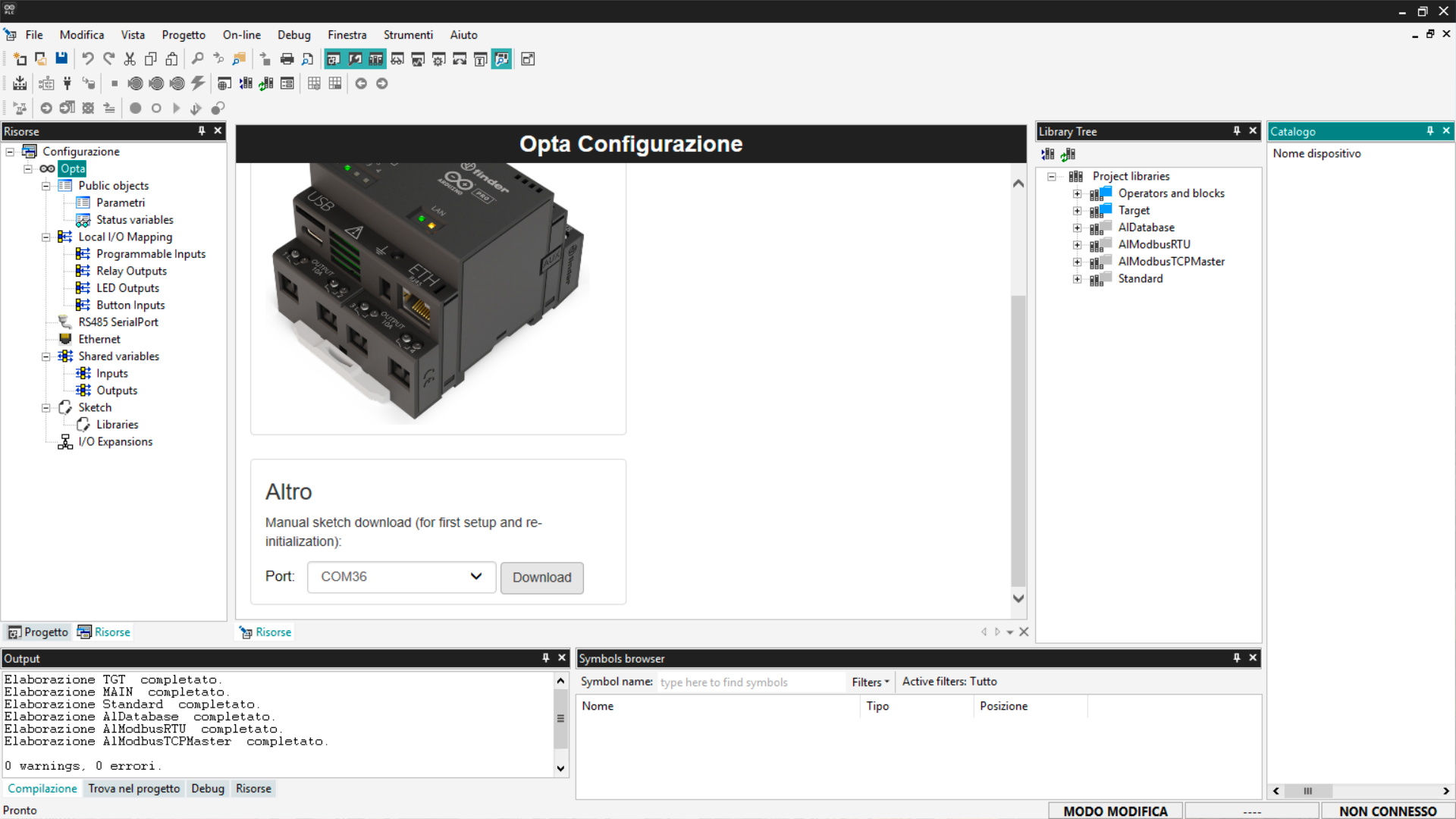
Task: Switch to Trova nel progetto tab
Action: [x=133, y=789]
